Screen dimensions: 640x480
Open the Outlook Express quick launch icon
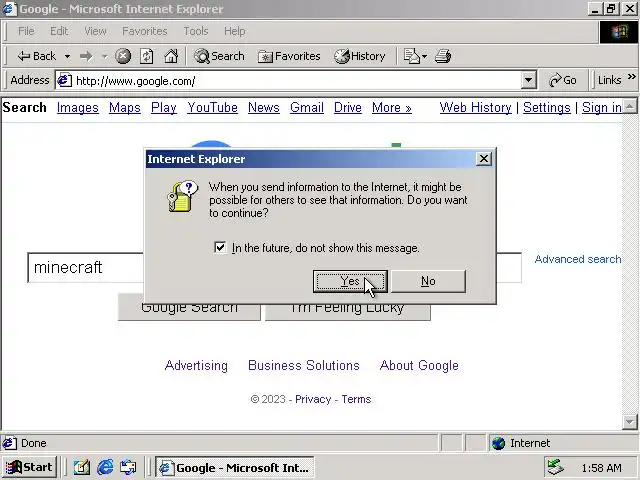(129, 467)
